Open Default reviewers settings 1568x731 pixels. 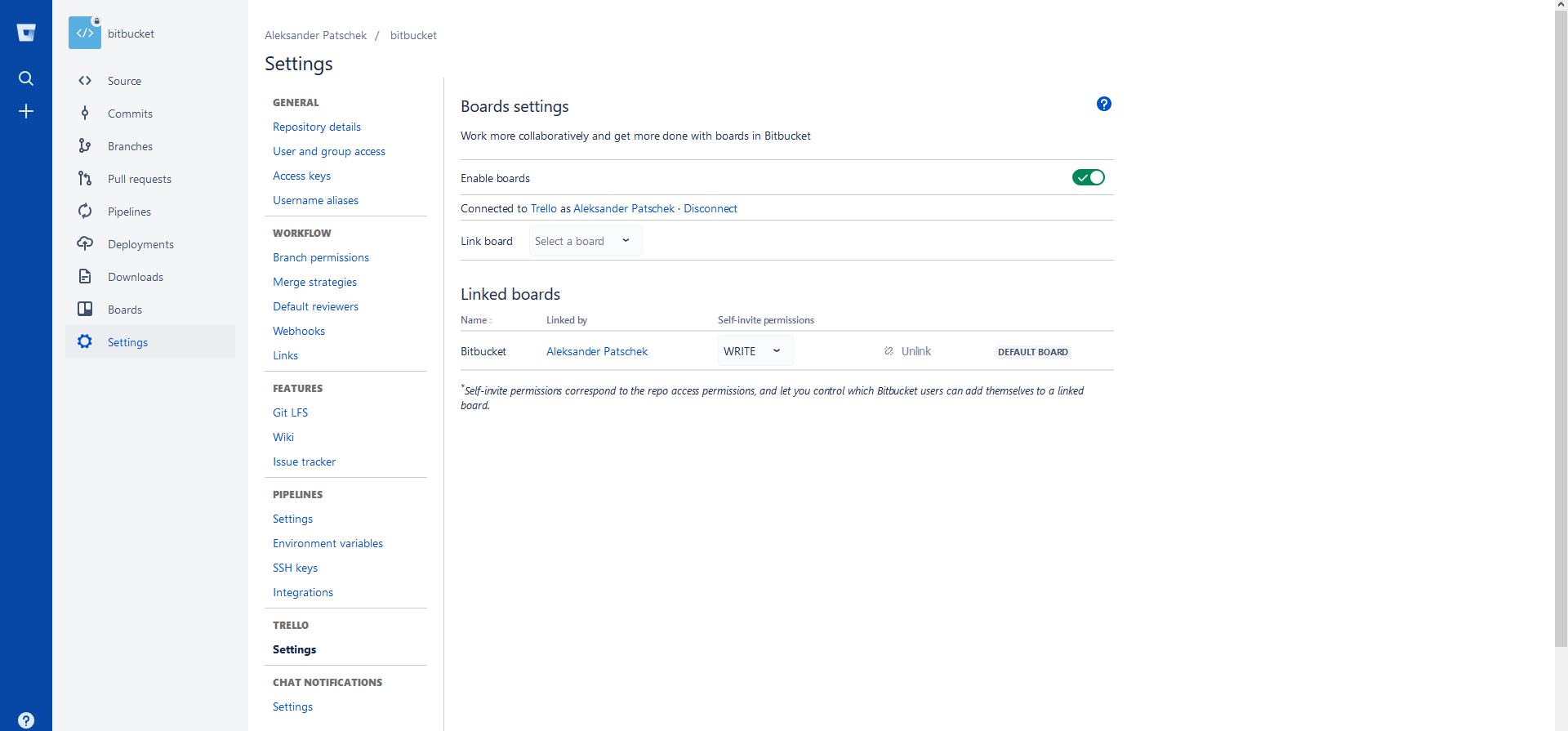315,306
